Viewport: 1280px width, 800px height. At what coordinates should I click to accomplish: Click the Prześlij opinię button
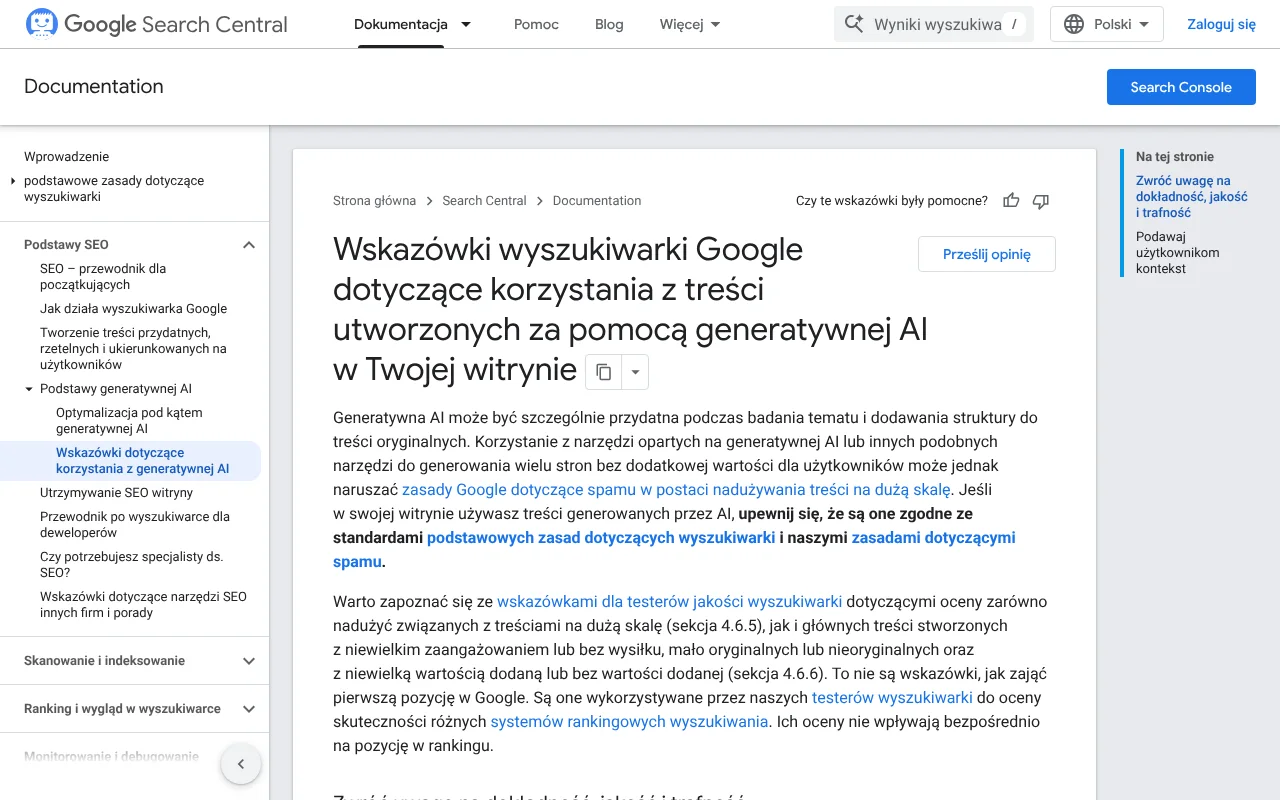point(987,254)
